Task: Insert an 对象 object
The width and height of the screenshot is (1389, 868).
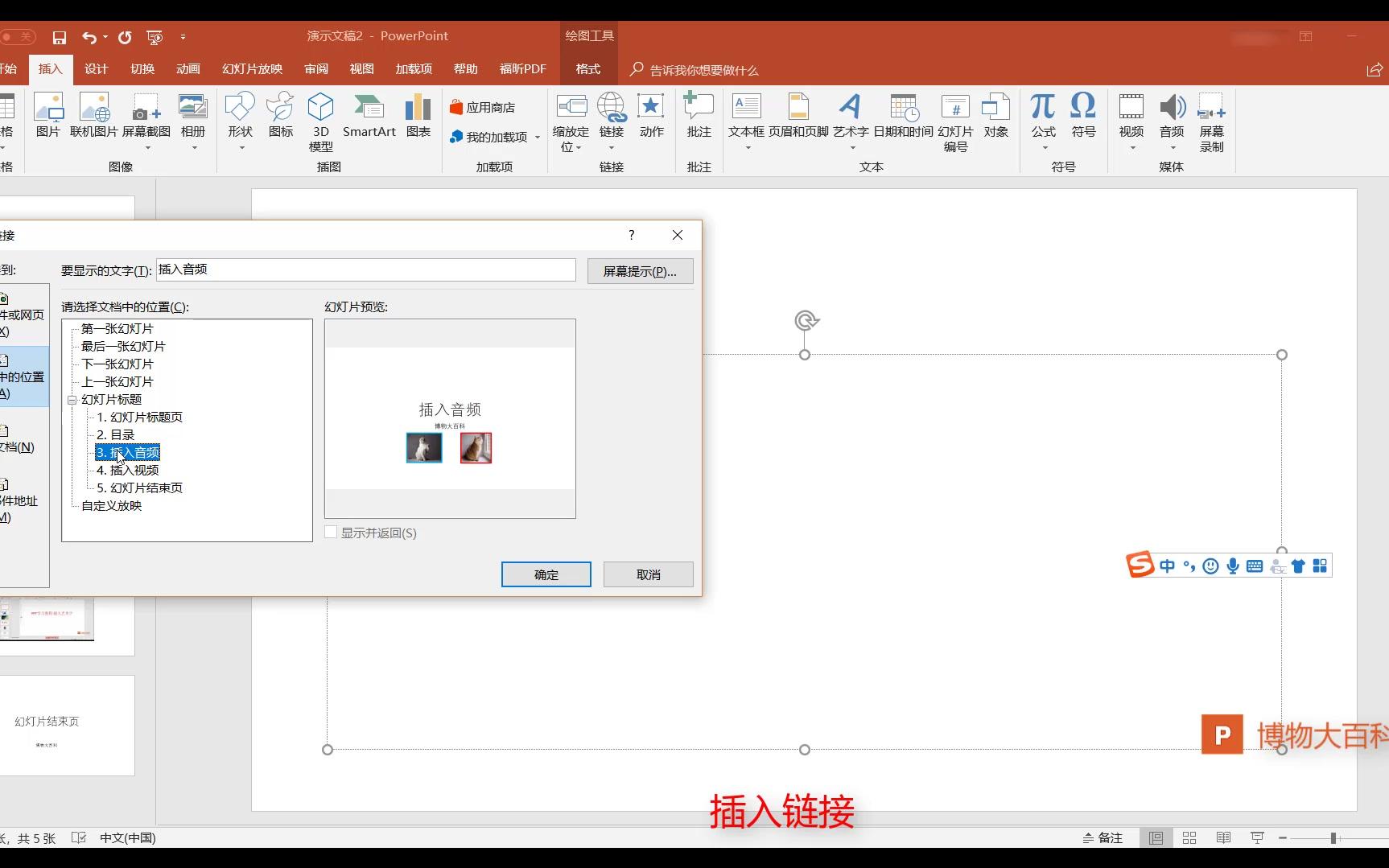Action: pyautogui.click(x=995, y=116)
